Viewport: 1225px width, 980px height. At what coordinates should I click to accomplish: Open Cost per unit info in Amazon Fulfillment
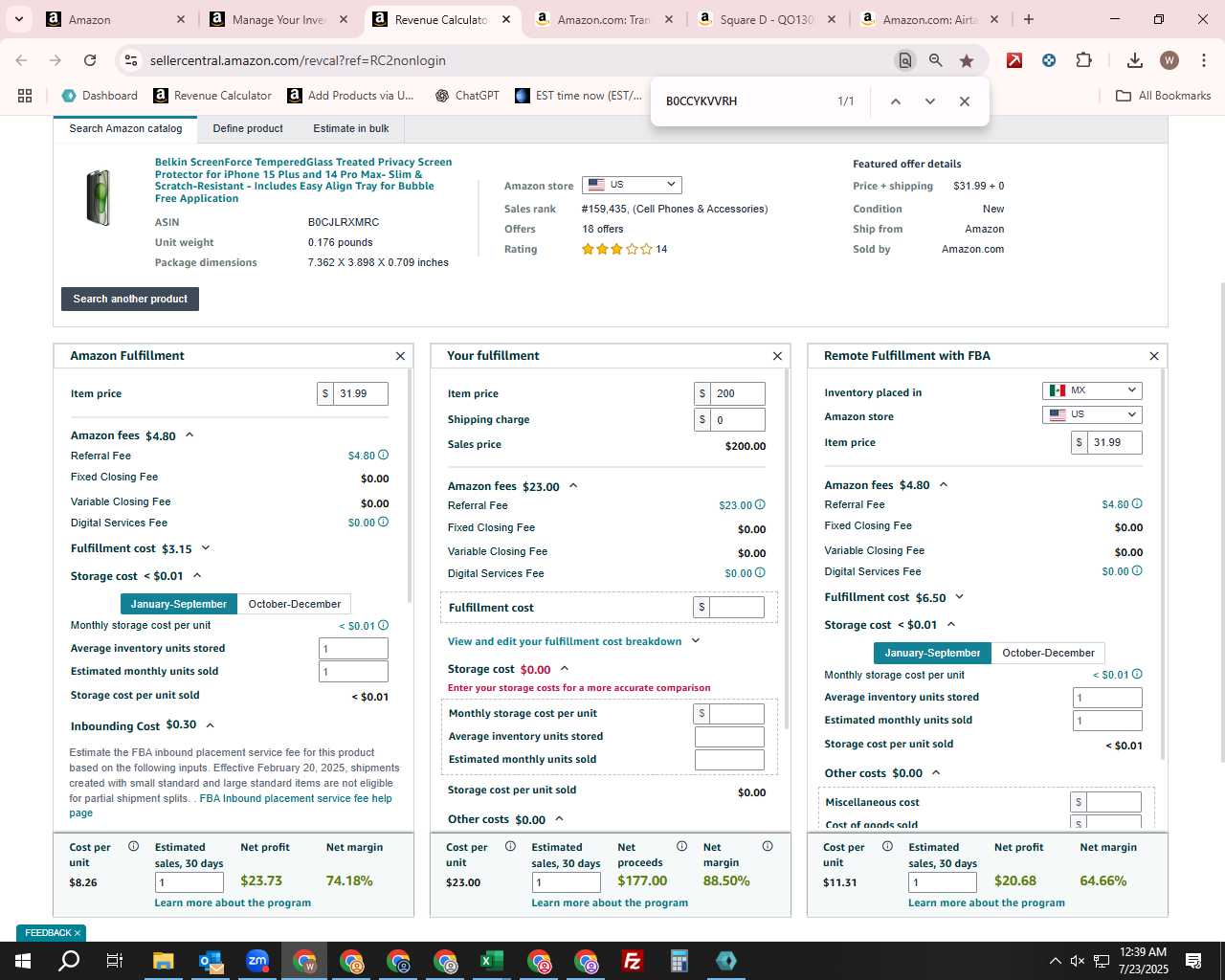point(133,846)
